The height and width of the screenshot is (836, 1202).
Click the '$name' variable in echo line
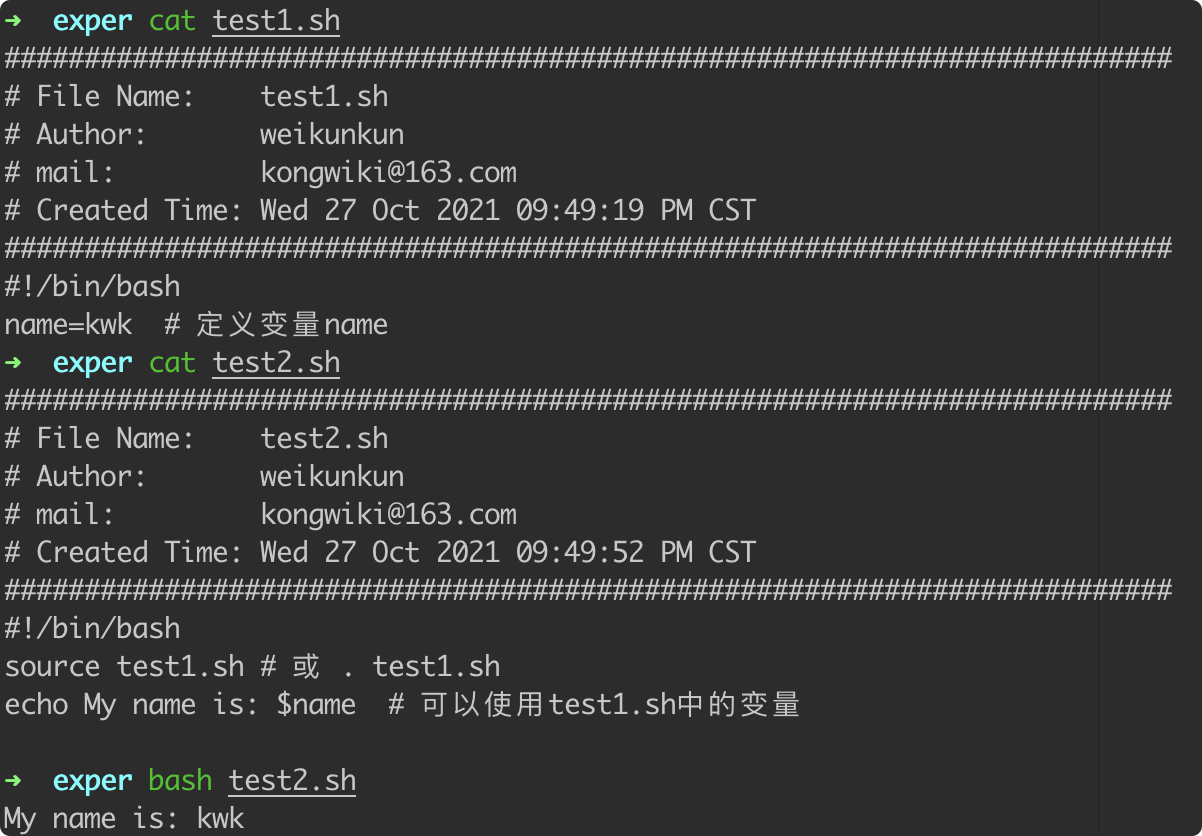click(316, 705)
